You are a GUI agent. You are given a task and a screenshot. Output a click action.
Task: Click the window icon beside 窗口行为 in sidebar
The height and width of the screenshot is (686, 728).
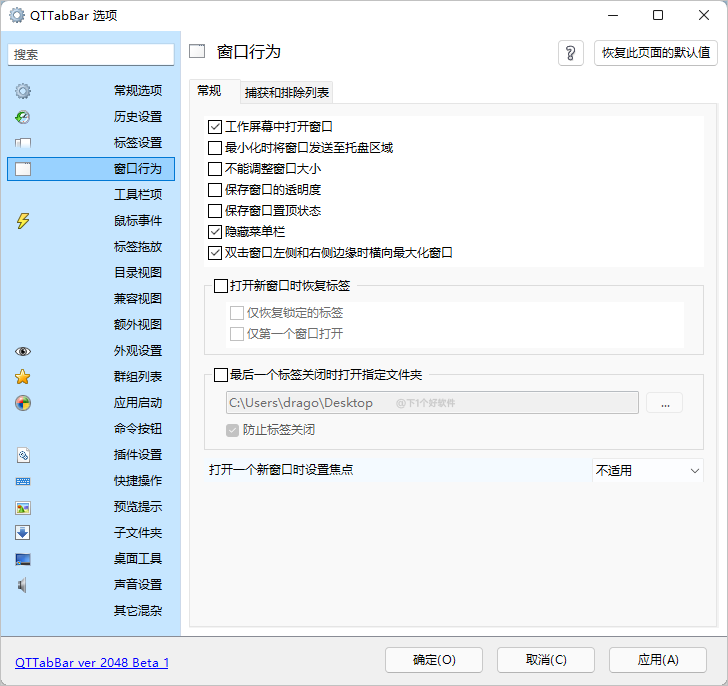[x=23, y=169]
